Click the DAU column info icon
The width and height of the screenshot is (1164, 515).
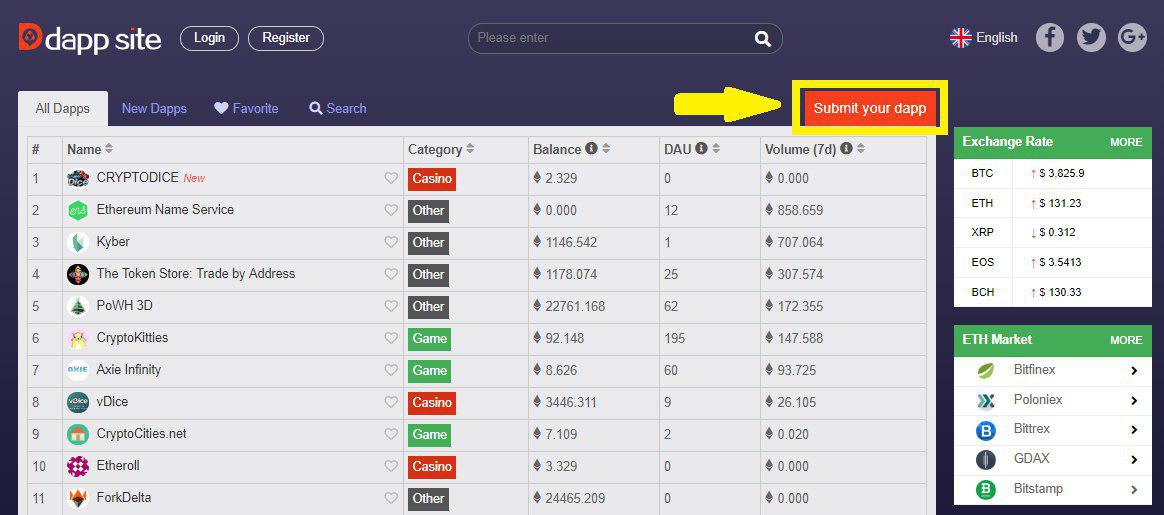(701, 148)
